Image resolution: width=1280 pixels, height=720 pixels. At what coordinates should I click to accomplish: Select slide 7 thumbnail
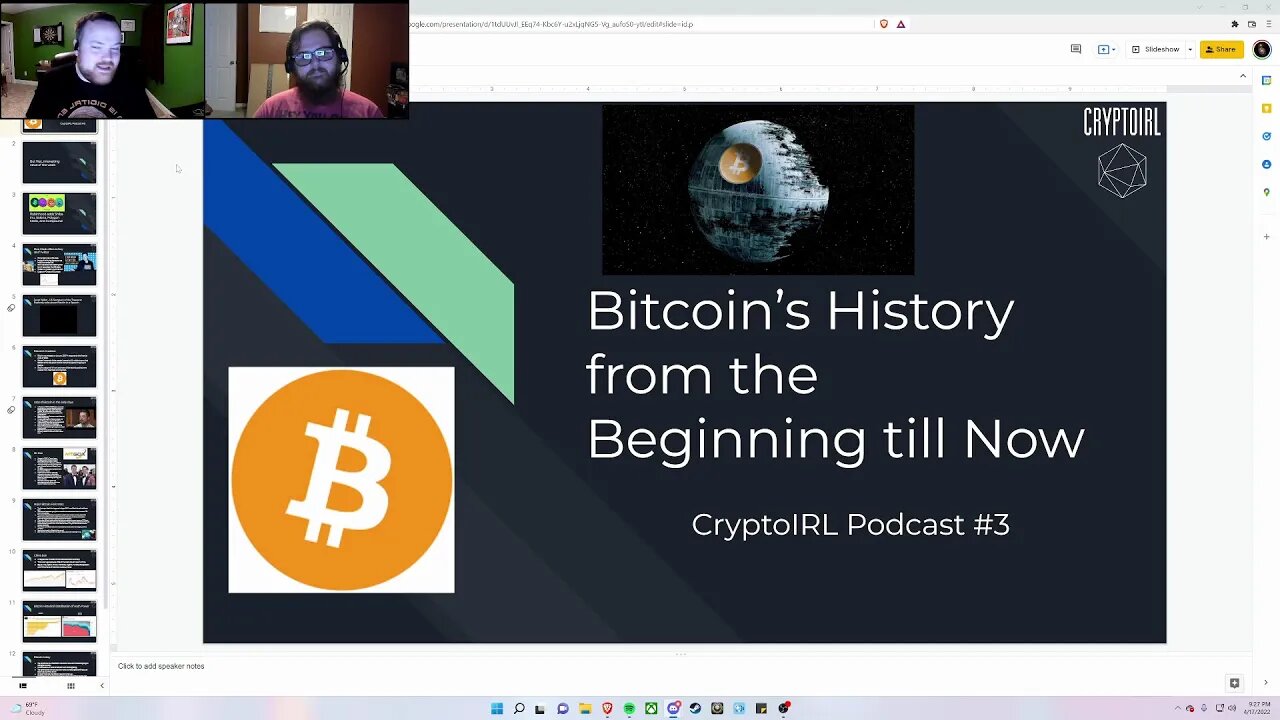pyautogui.click(x=60, y=417)
